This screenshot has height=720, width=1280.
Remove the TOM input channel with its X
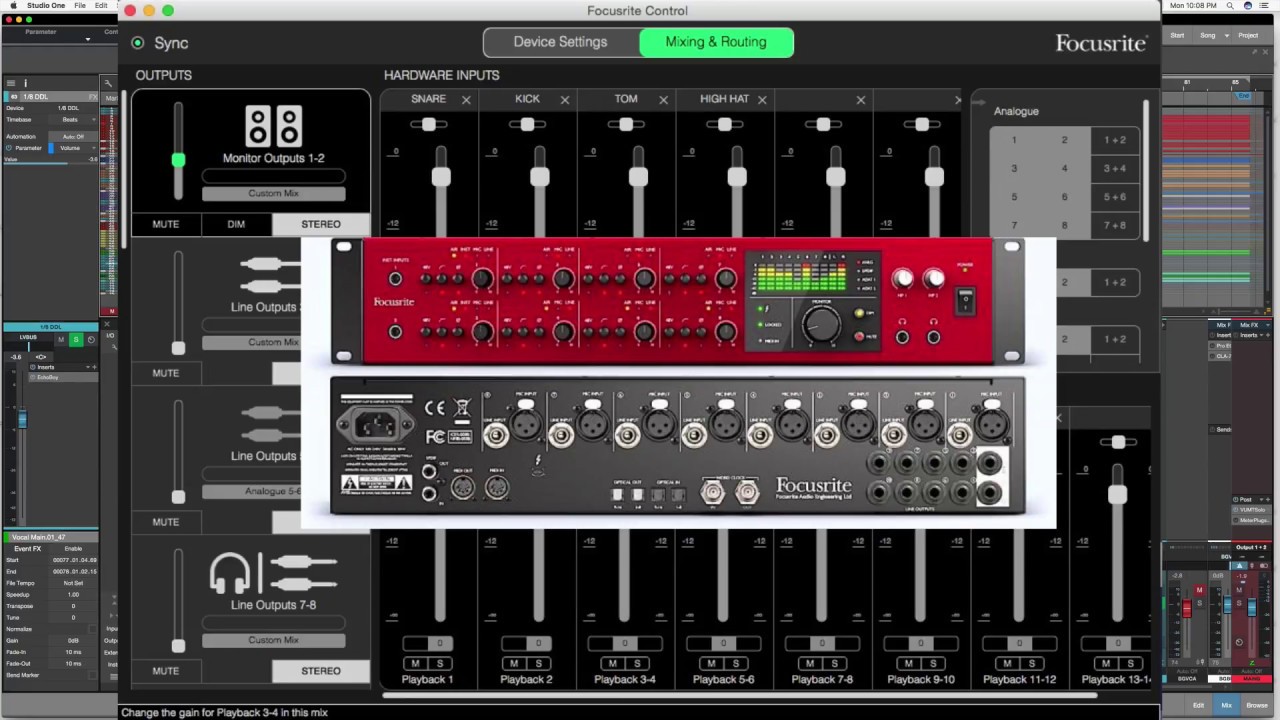coord(663,100)
